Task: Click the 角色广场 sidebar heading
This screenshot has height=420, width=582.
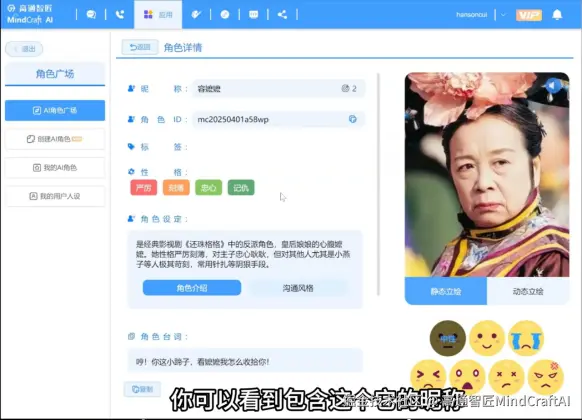Action: (55, 74)
